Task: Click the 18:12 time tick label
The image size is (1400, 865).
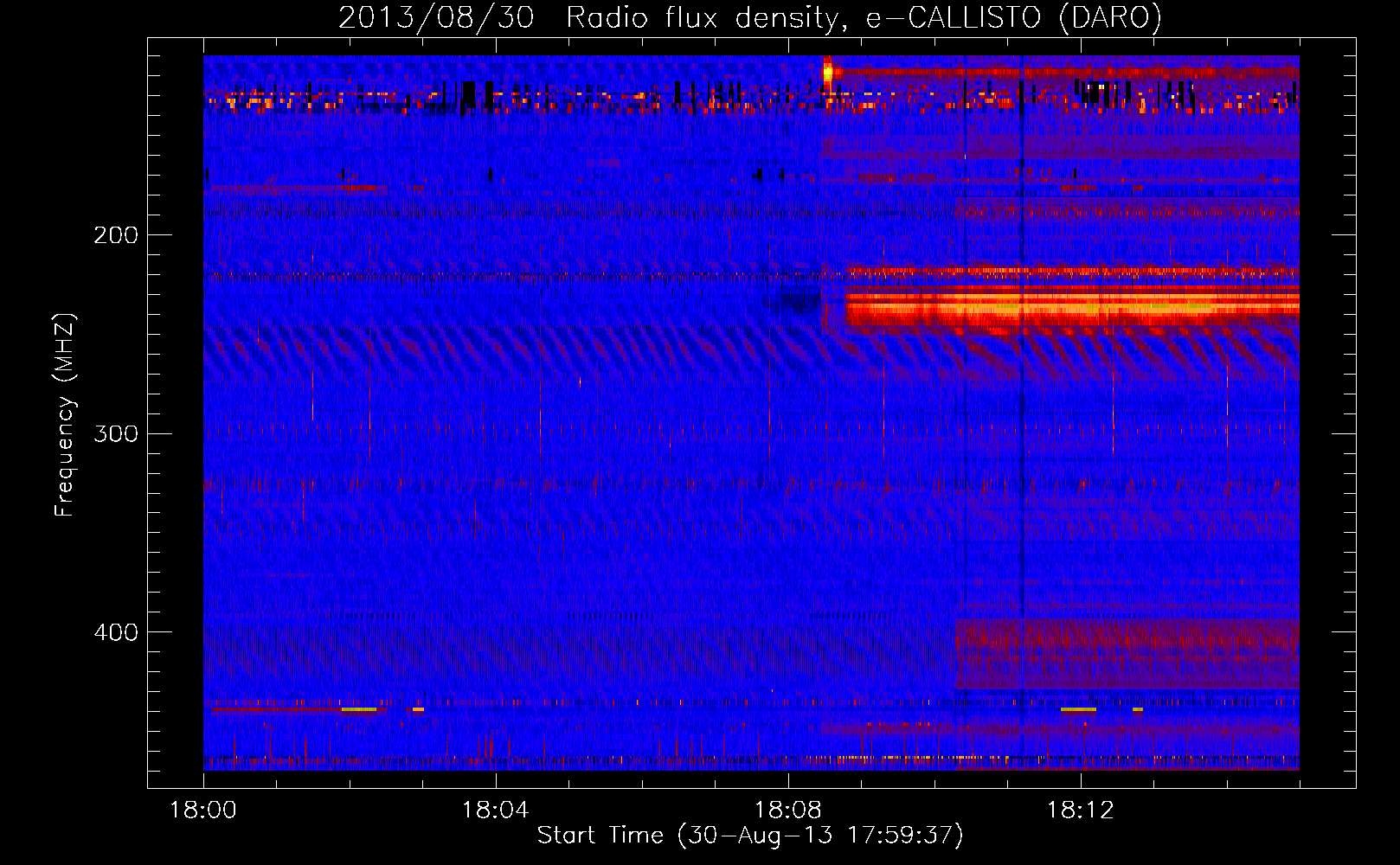Action: pyautogui.click(x=1081, y=811)
